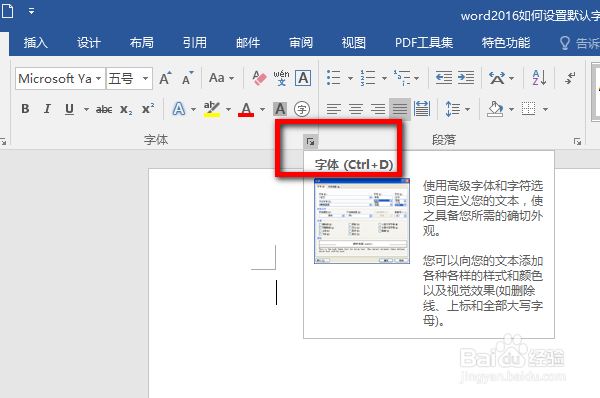600x398 pixels.
Task: Apply yellow text highlight color
Action: point(212,109)
